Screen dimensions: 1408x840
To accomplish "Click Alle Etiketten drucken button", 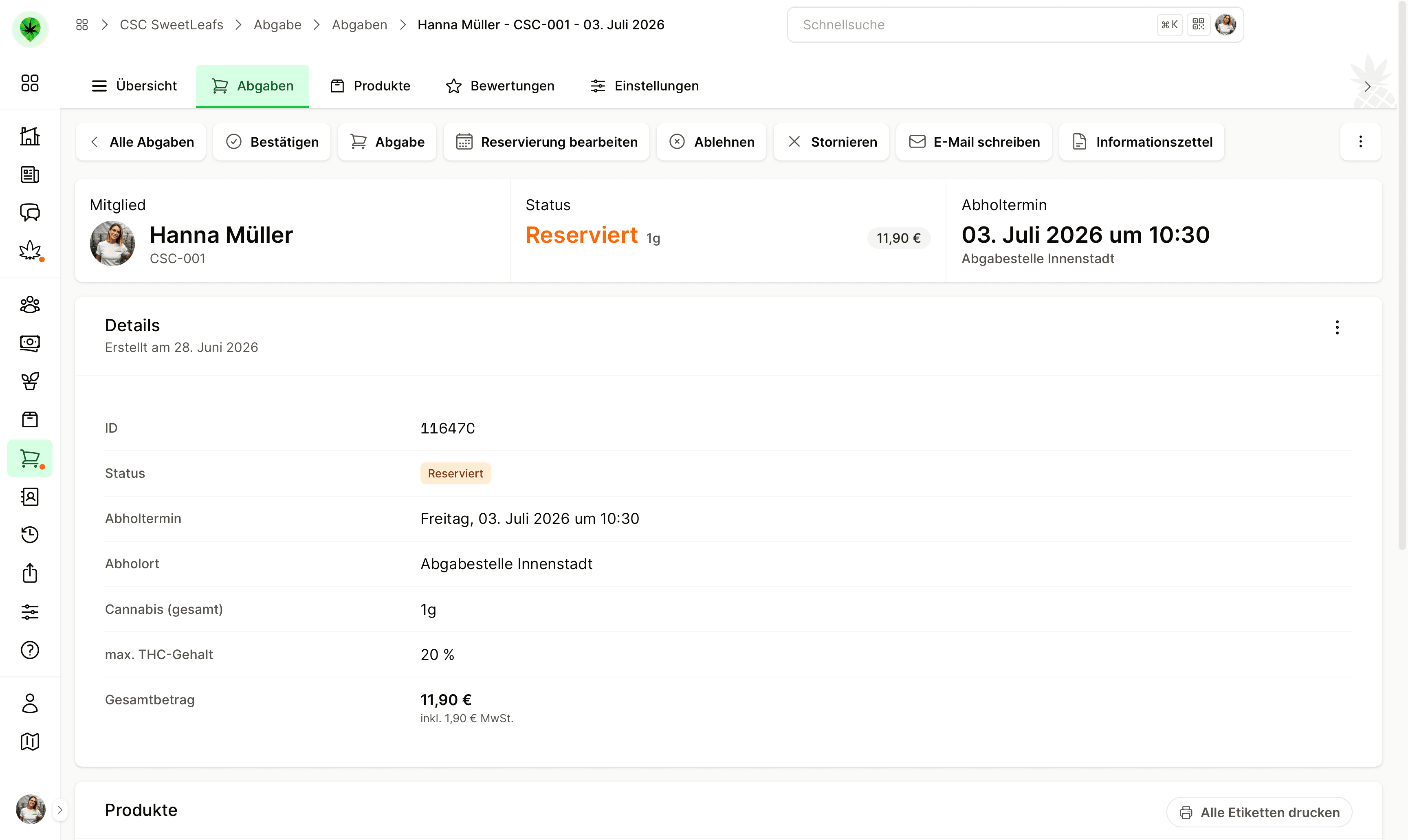I will click(x=1259, y=812).
